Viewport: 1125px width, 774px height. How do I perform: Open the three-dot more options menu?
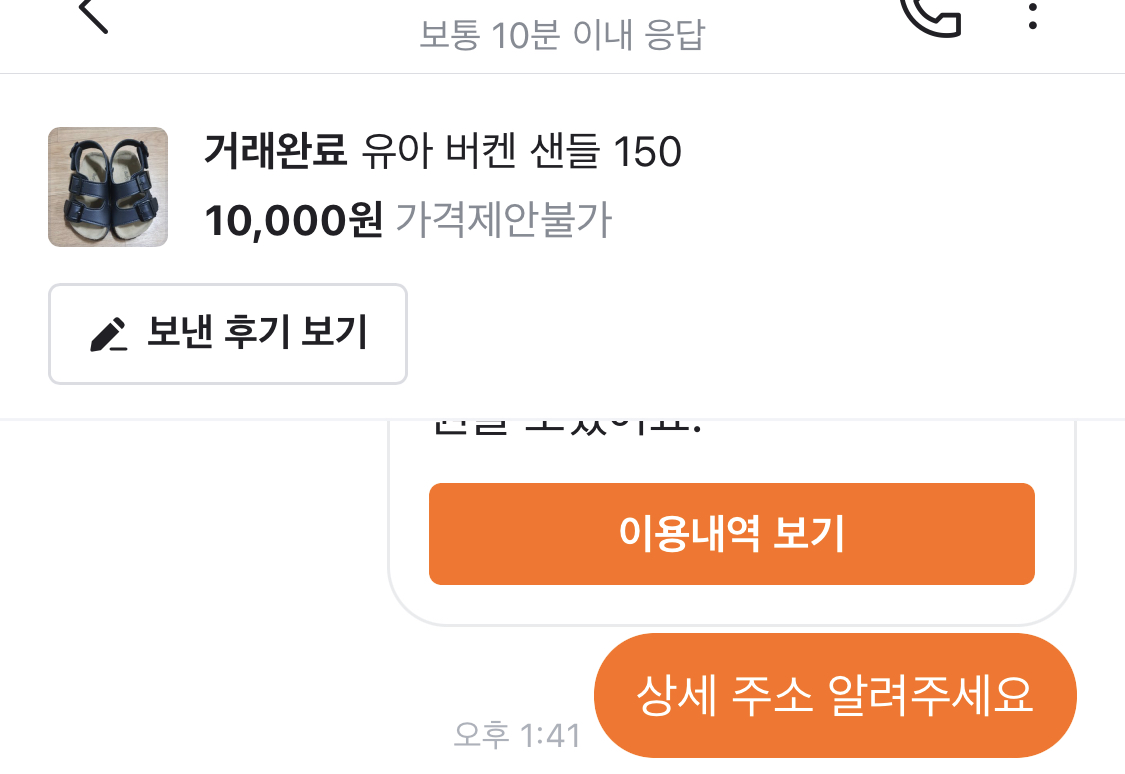1033,14
